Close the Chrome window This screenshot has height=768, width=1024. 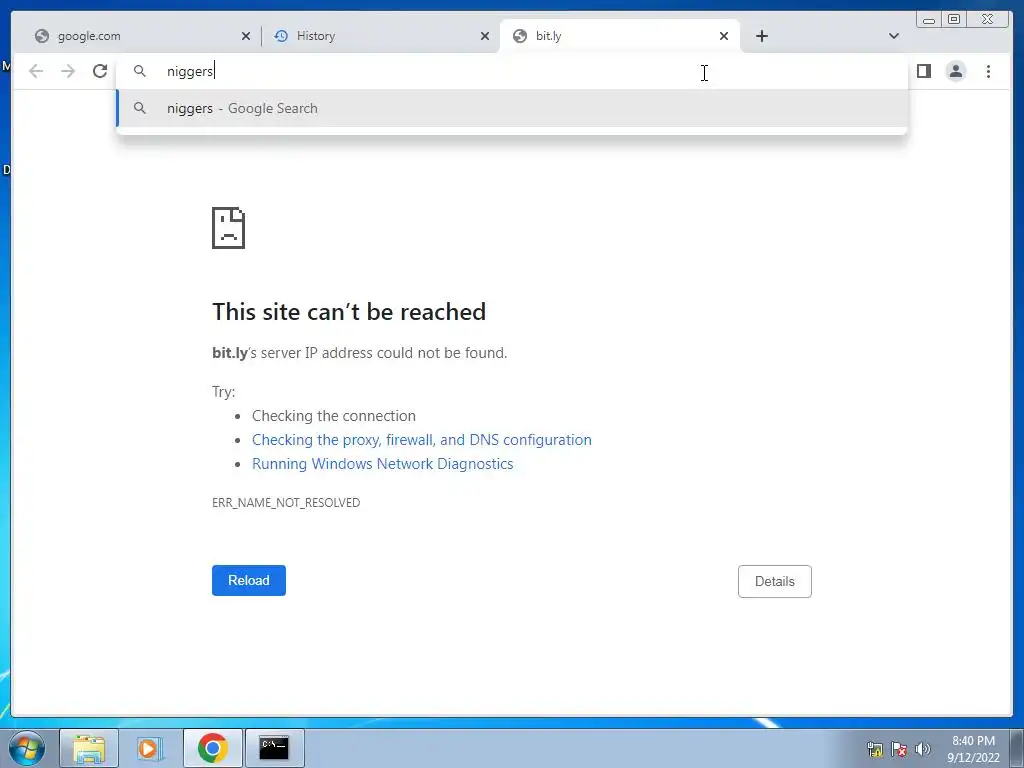[x=988, y=20]
